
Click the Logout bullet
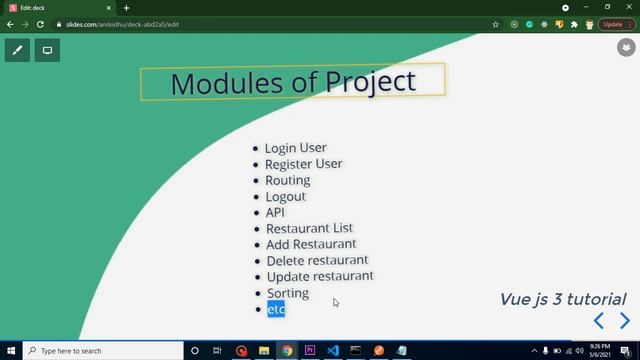click(x=285, y=196)
